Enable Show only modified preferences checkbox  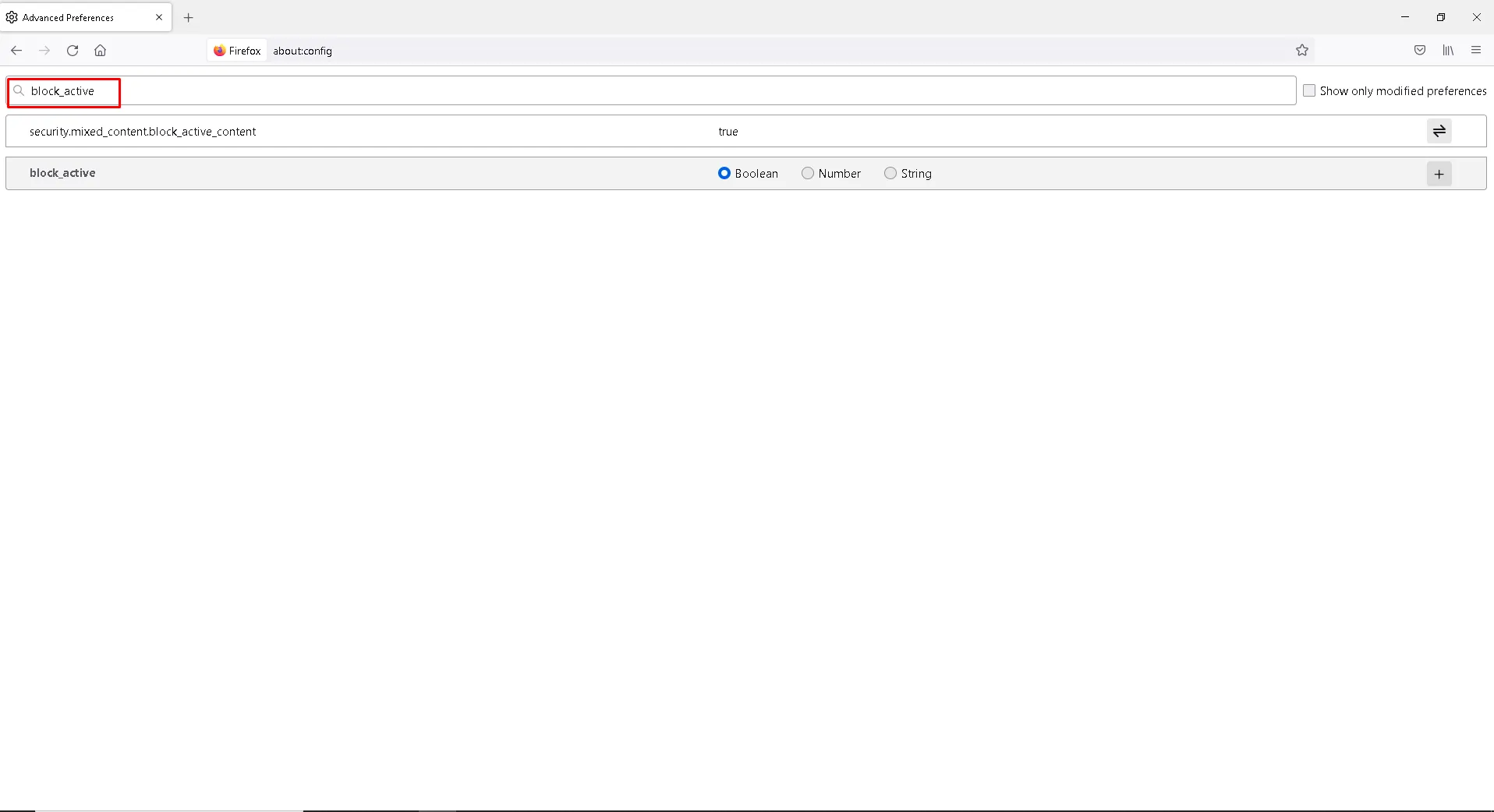pyautogui.click(x=1309, y=90)
